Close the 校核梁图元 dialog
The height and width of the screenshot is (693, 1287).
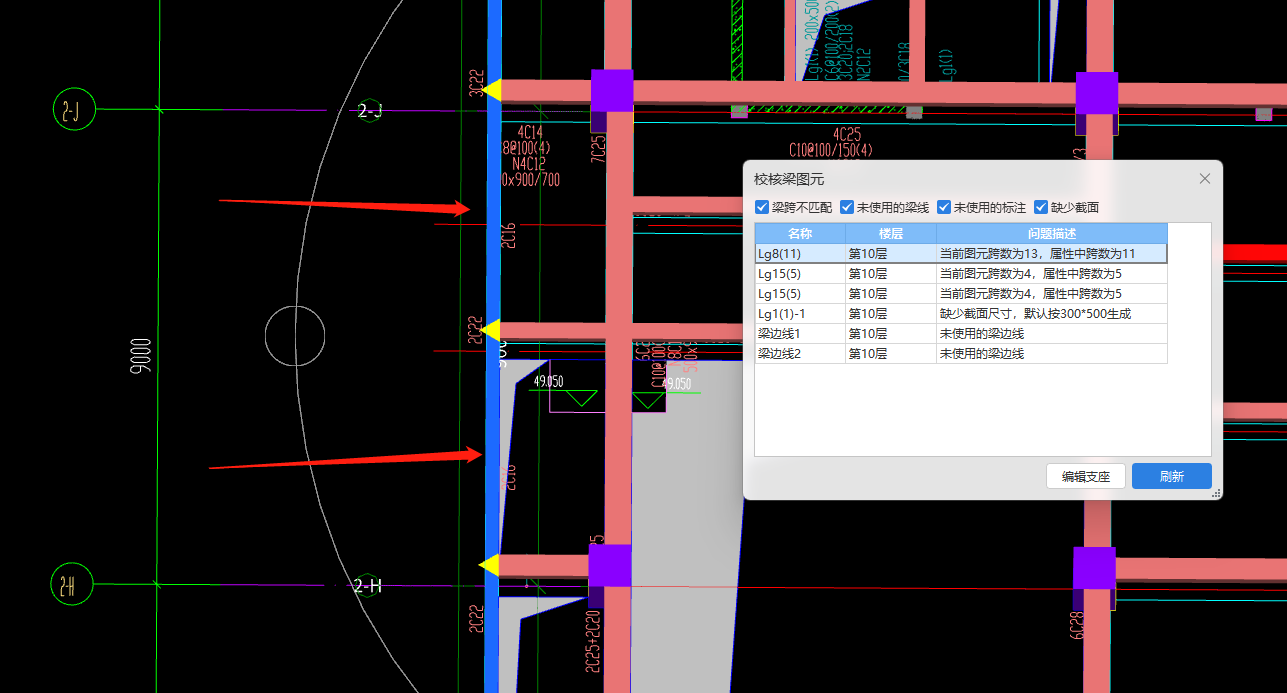[1205, 179]
